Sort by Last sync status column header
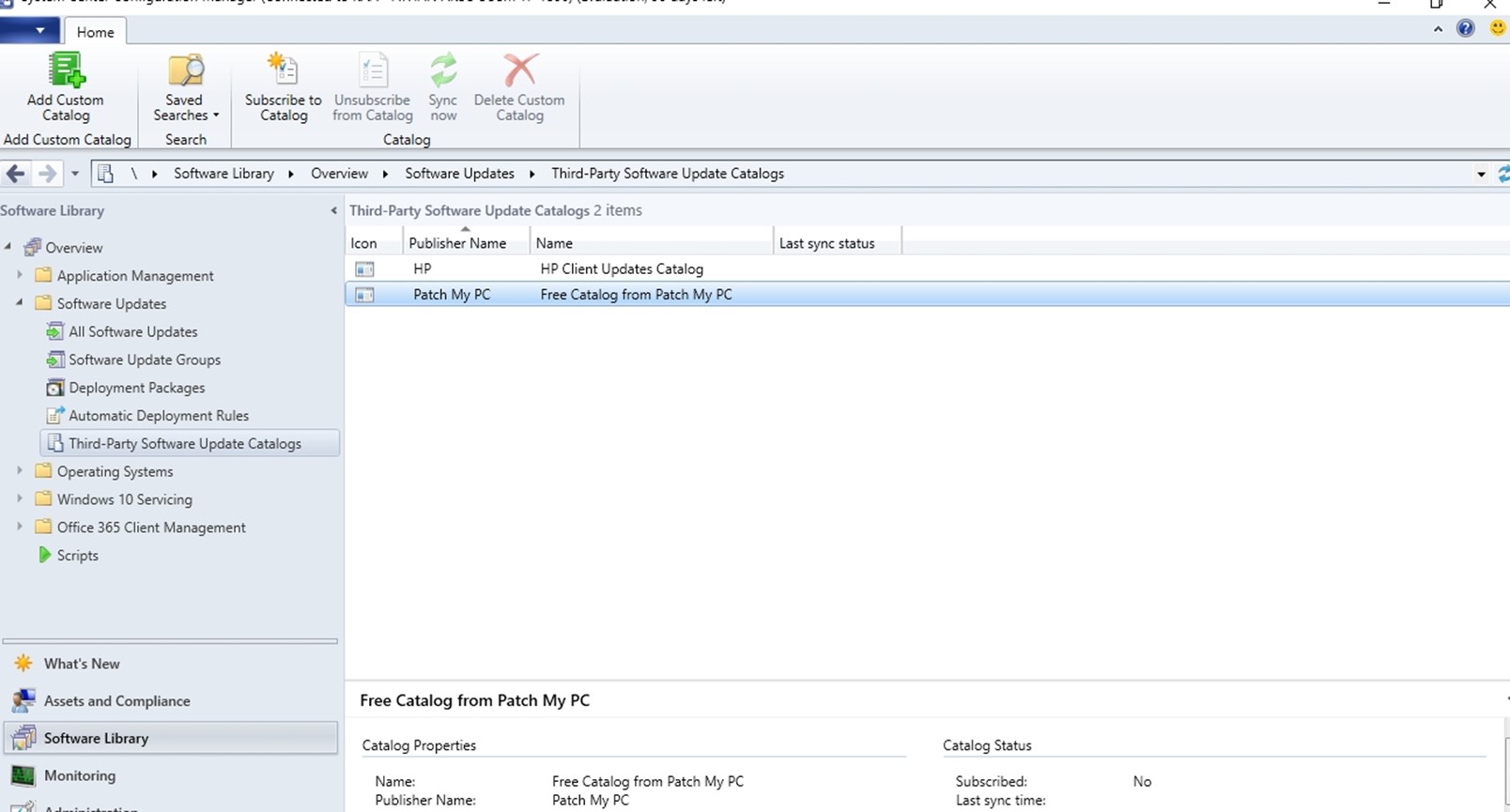 [838, 243]
